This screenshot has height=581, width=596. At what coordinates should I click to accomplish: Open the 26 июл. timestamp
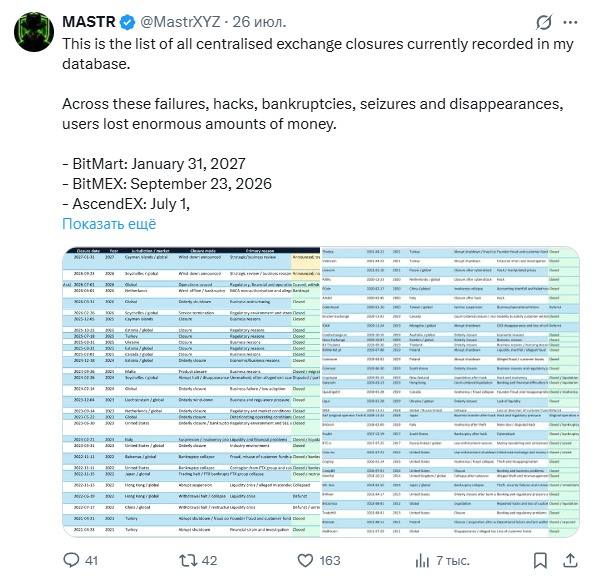point(259,22)
